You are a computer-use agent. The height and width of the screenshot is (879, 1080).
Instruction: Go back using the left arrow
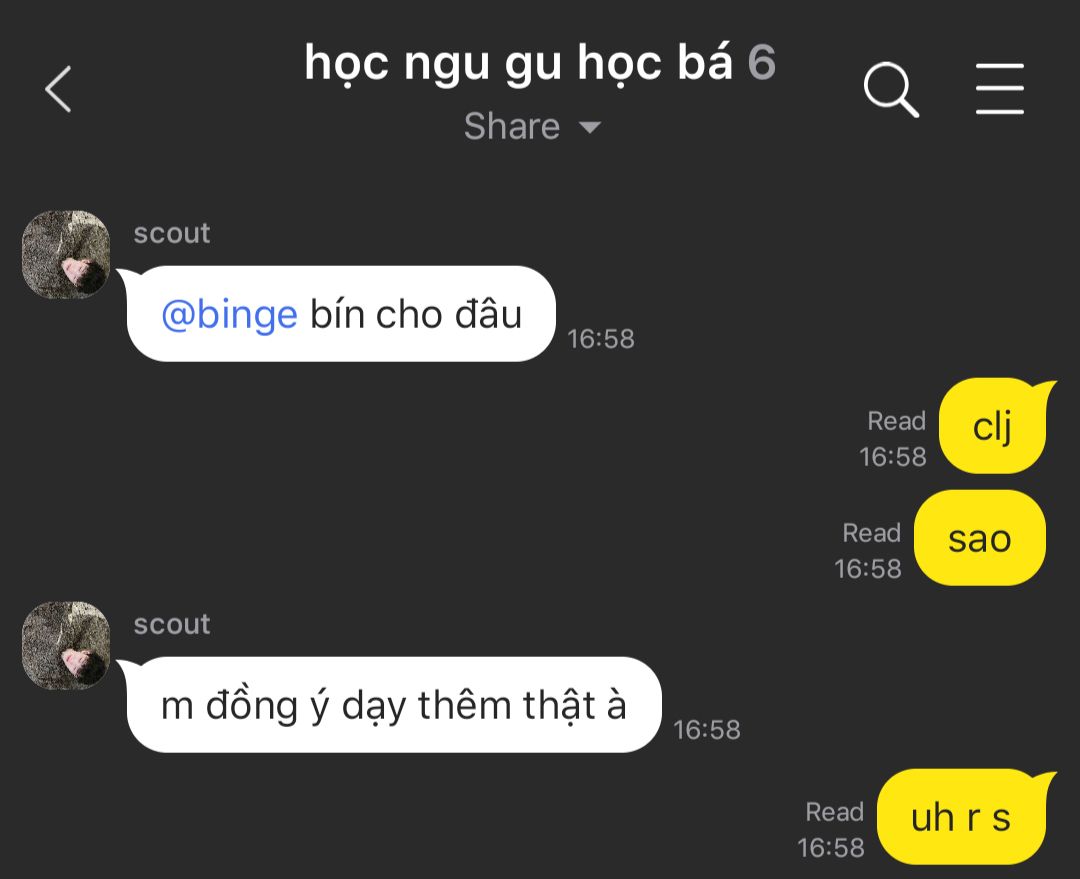tap(58, 89)
